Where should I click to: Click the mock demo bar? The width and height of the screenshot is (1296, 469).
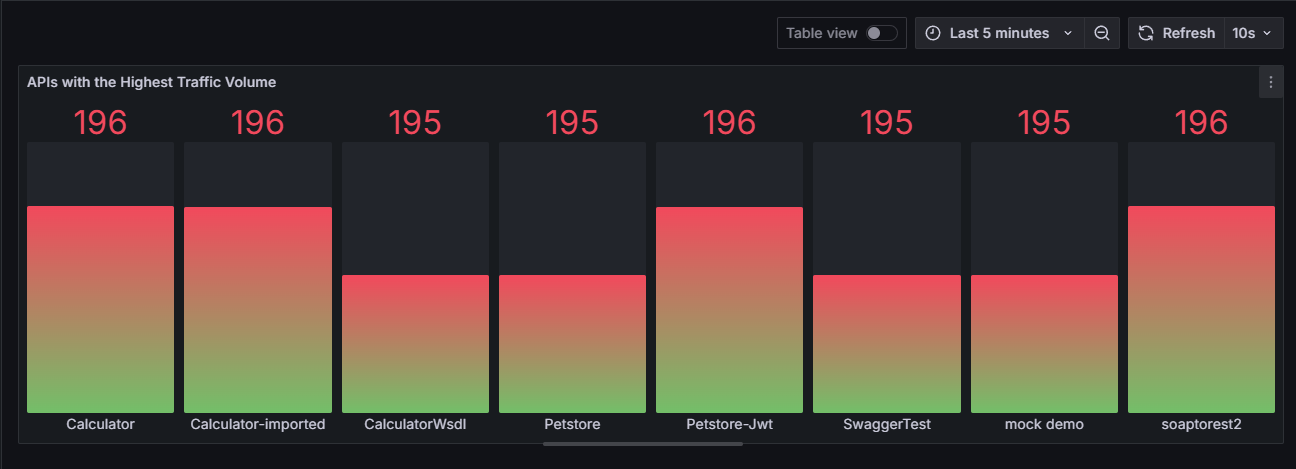tap(1044, 343)
